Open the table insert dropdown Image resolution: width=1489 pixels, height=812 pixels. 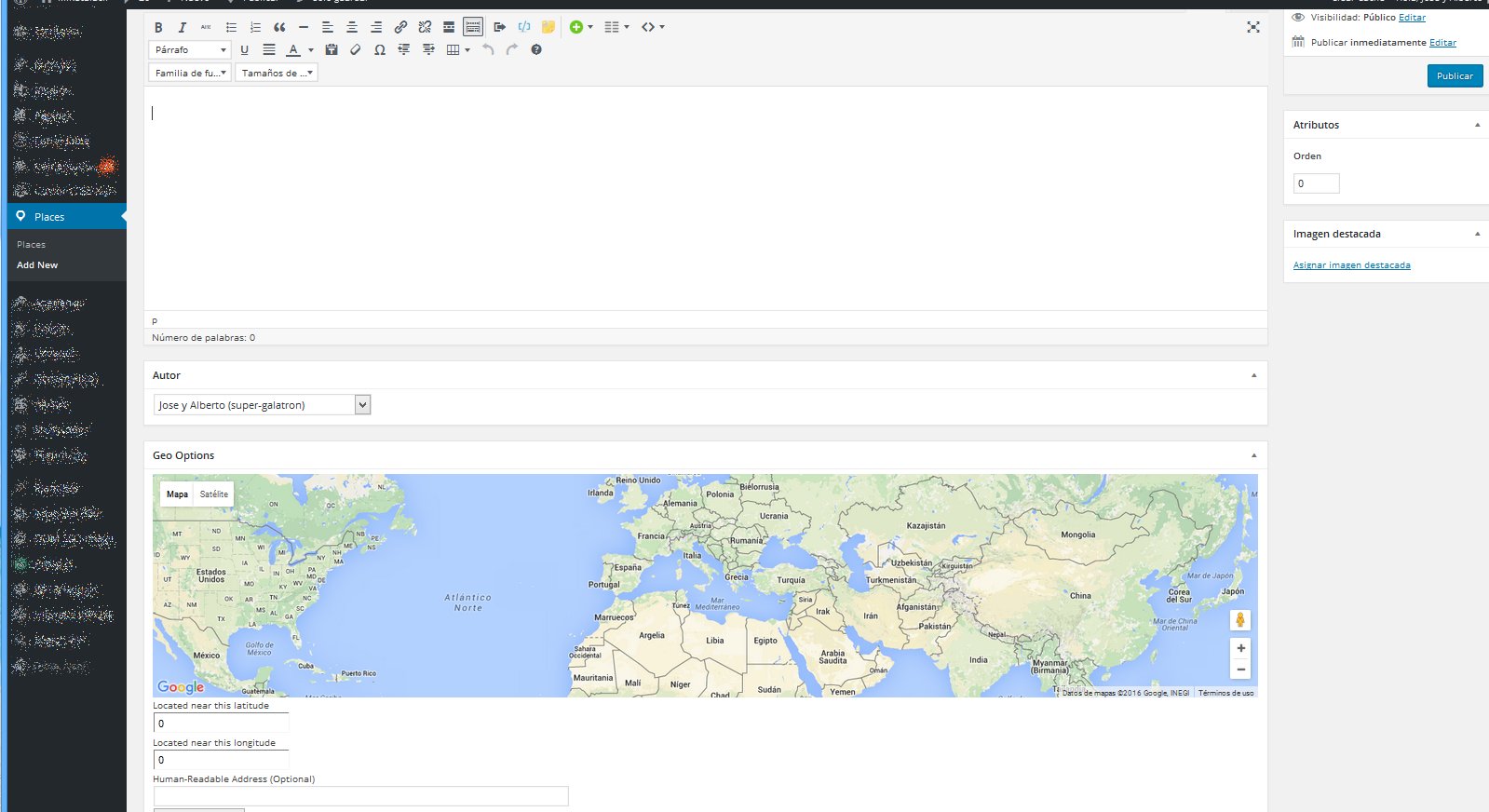click(458, 50)
